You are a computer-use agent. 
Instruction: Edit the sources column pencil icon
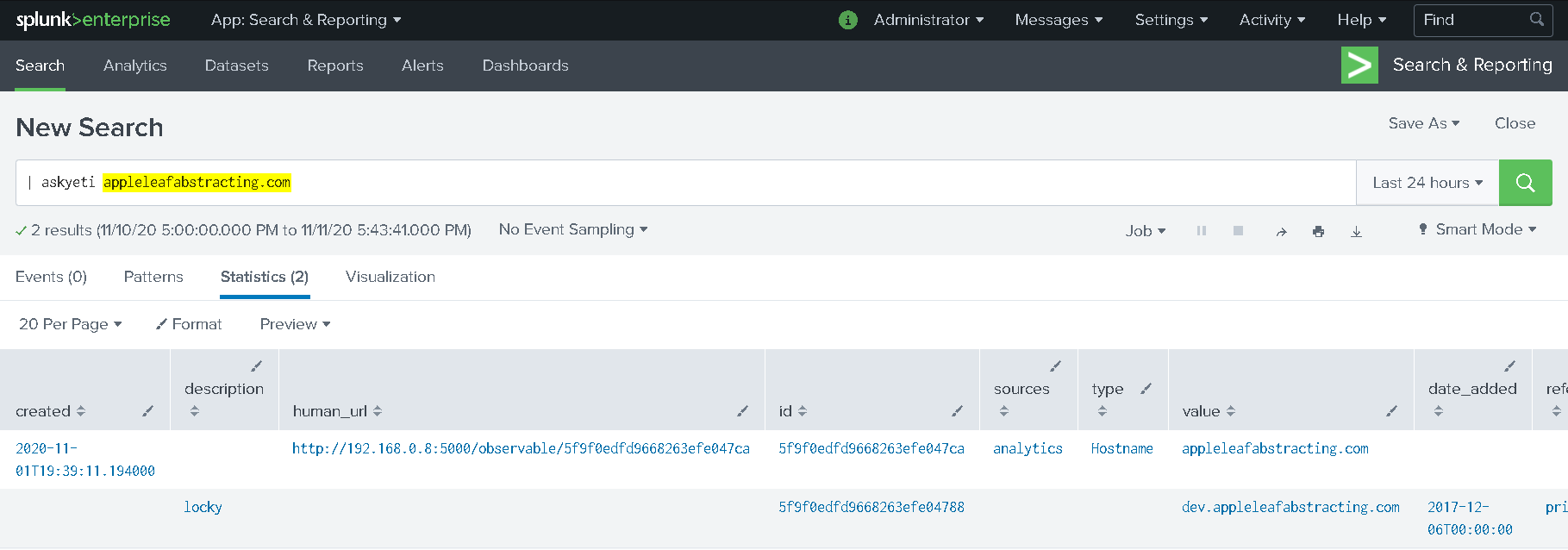tap(1055, 366)
